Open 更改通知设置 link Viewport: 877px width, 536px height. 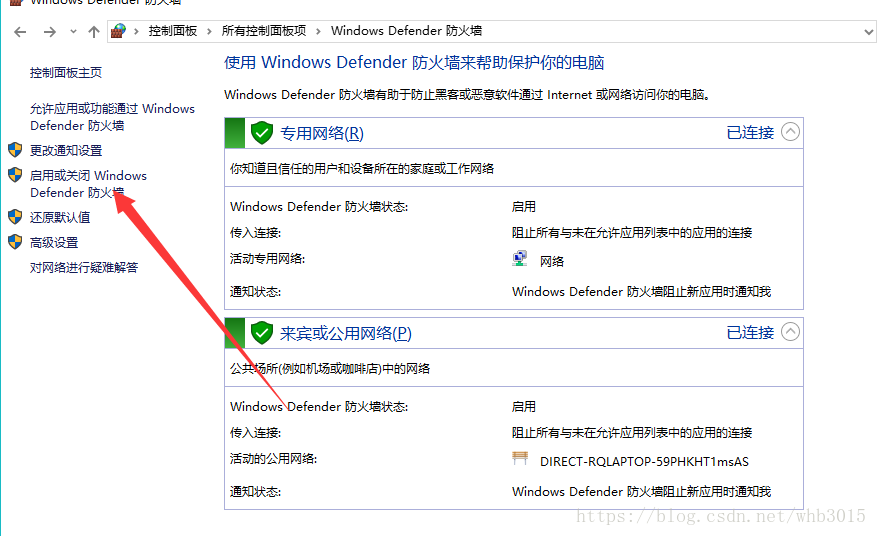point(66,151)
